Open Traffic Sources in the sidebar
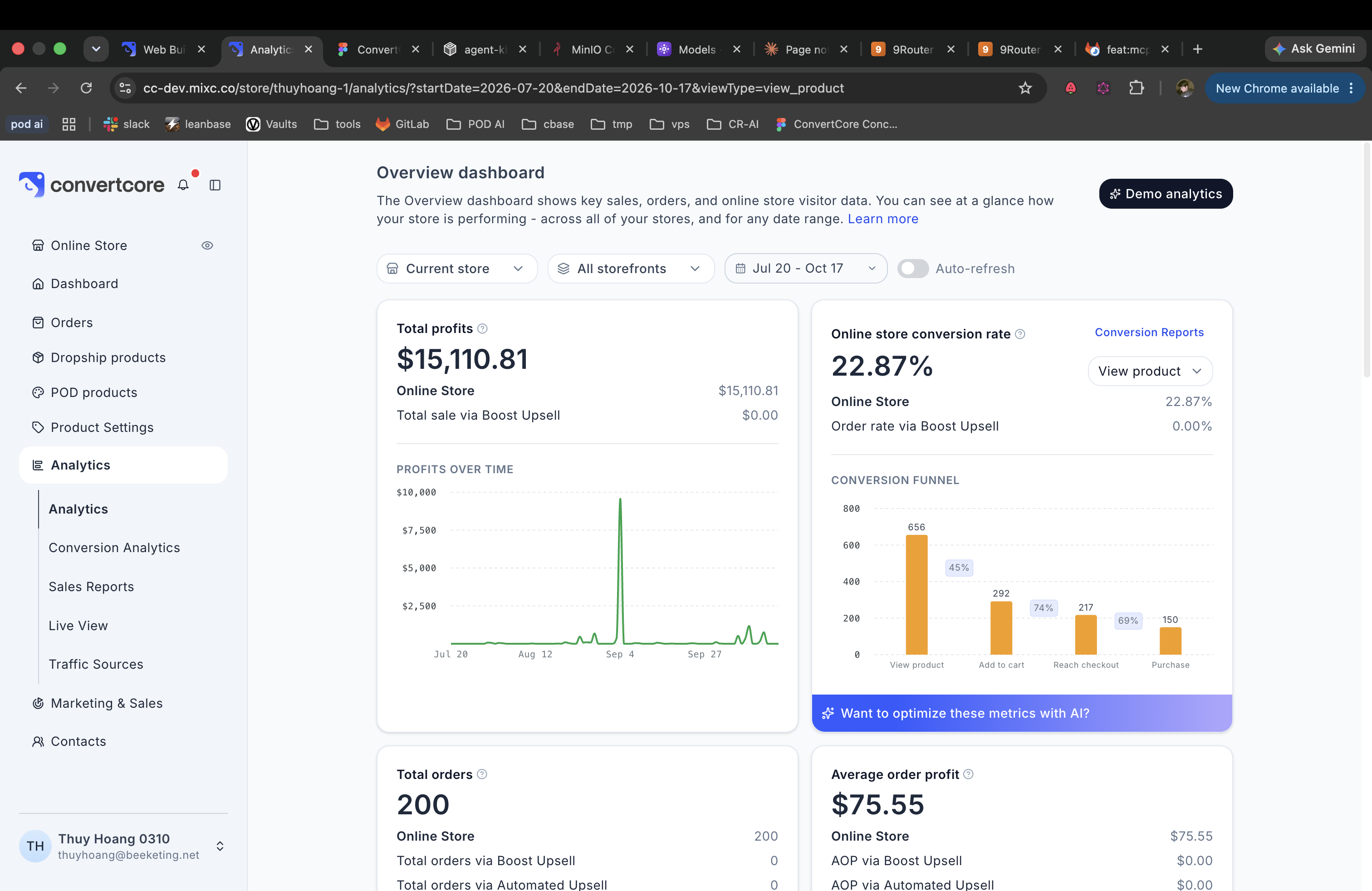 coord(96,665)
